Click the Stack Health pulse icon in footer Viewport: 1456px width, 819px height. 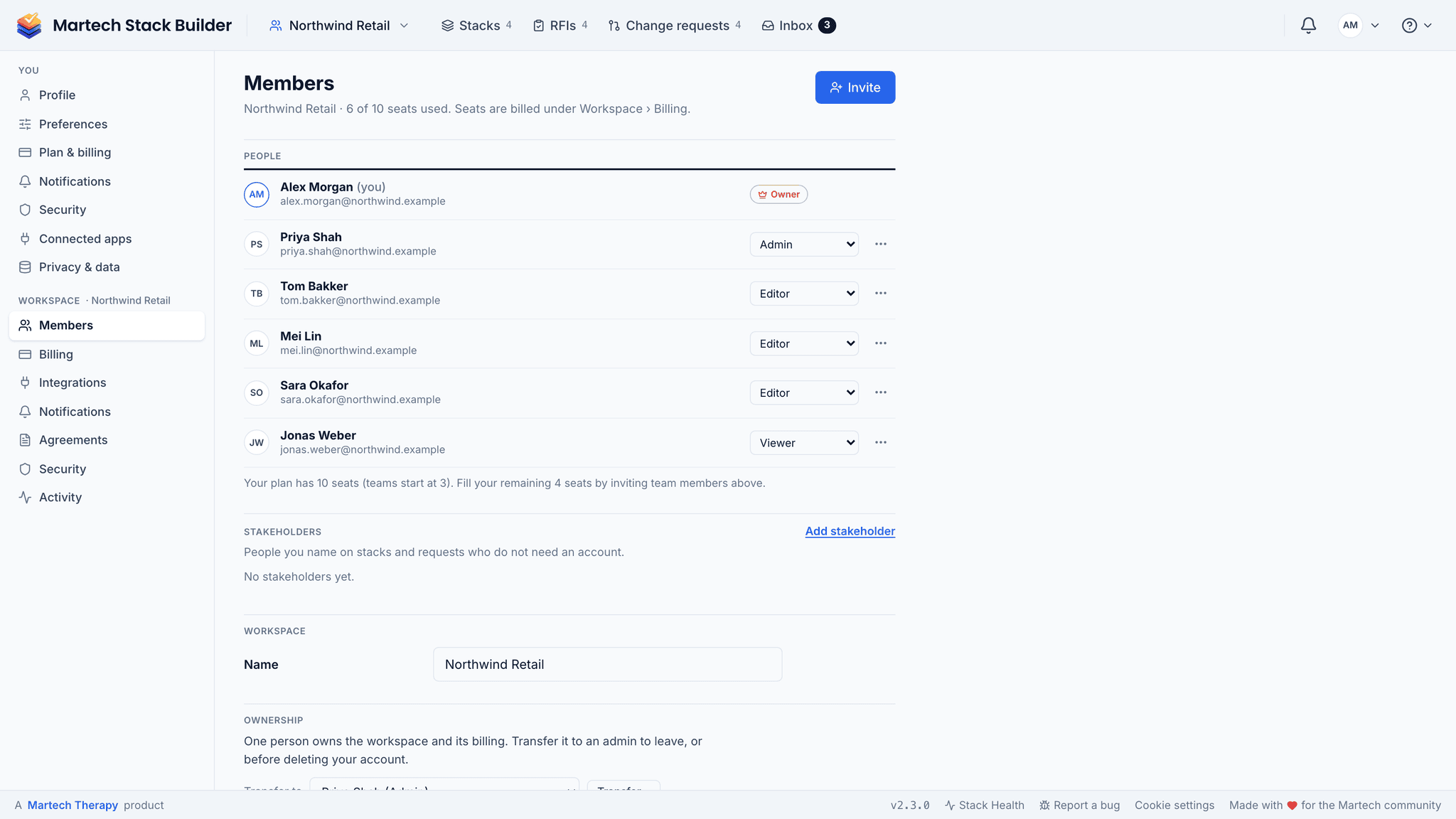[950, 805]
